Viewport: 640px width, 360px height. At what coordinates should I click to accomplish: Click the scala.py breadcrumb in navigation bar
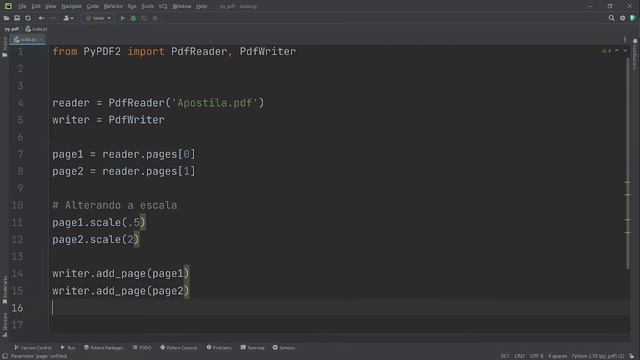(36, 29)
